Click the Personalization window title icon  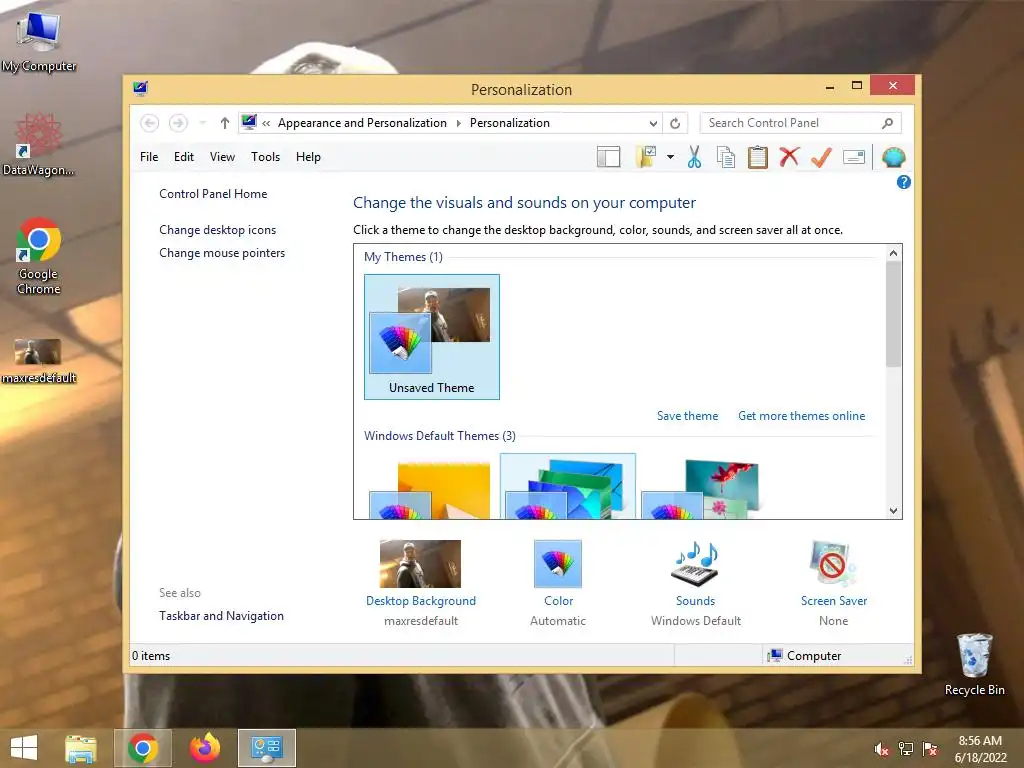click(140, 88)
